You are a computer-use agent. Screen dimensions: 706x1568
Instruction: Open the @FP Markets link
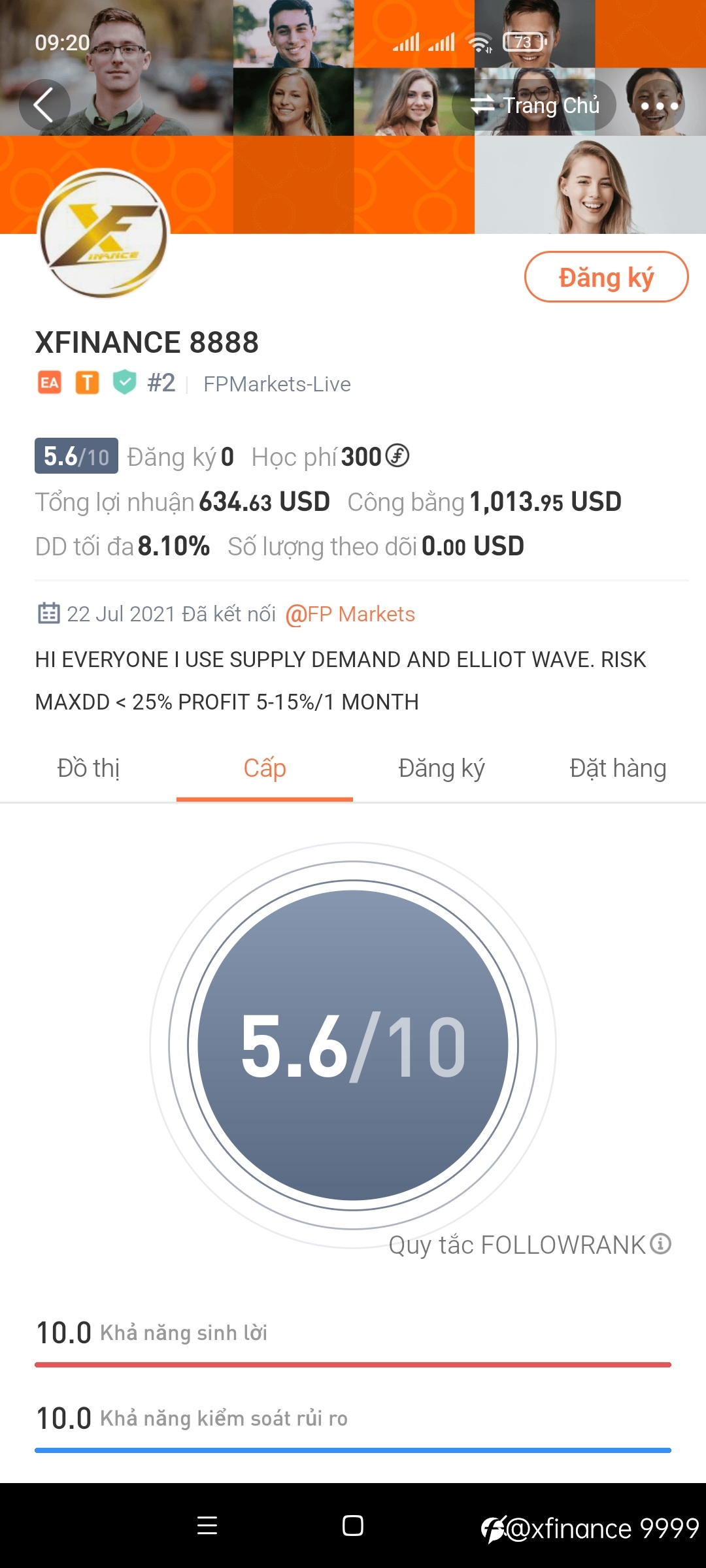point(350,614)
